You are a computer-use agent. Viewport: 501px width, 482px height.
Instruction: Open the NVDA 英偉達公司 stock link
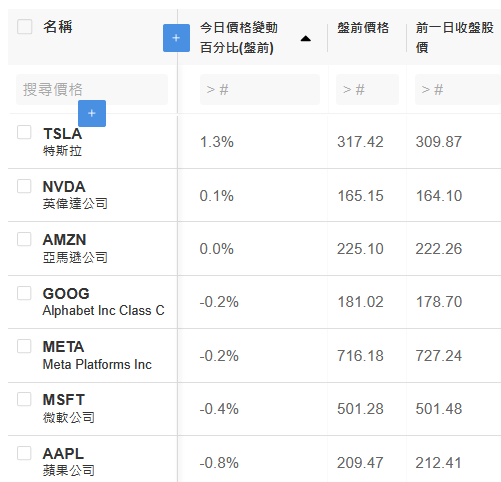(75, 195)
